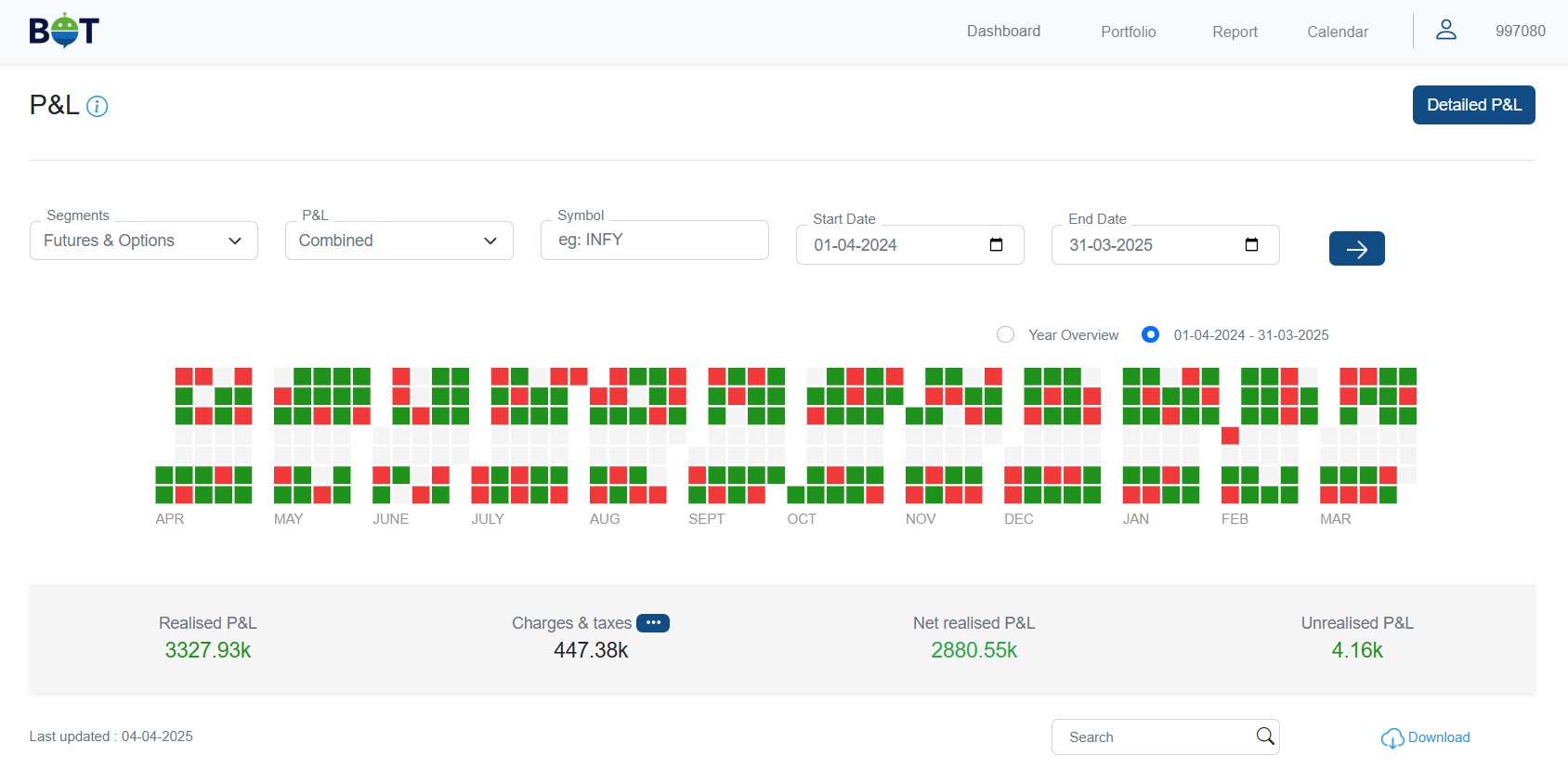Go to the Dashboard menu

pyautogui.click(x=1003, y=32)
